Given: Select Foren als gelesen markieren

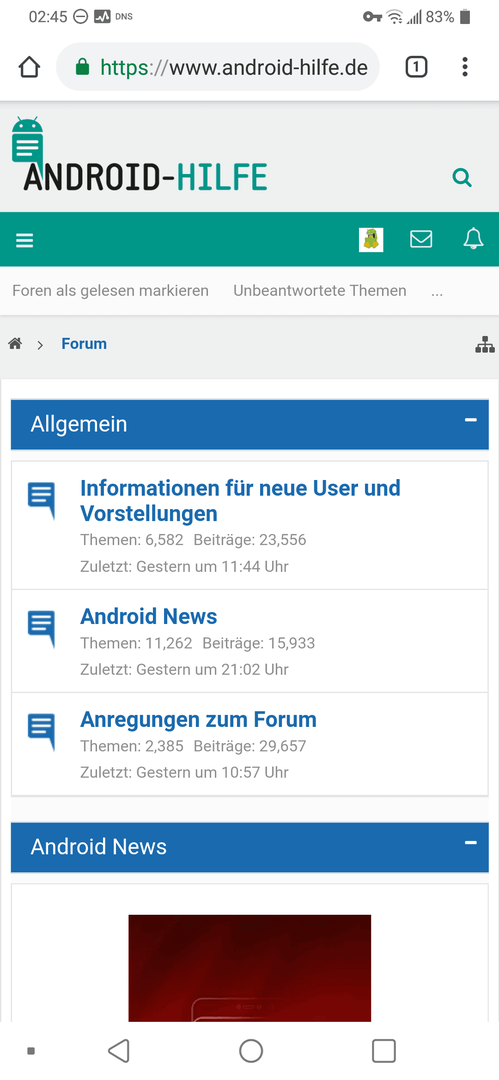Looking at the screenshot, I should pos(110,291).
